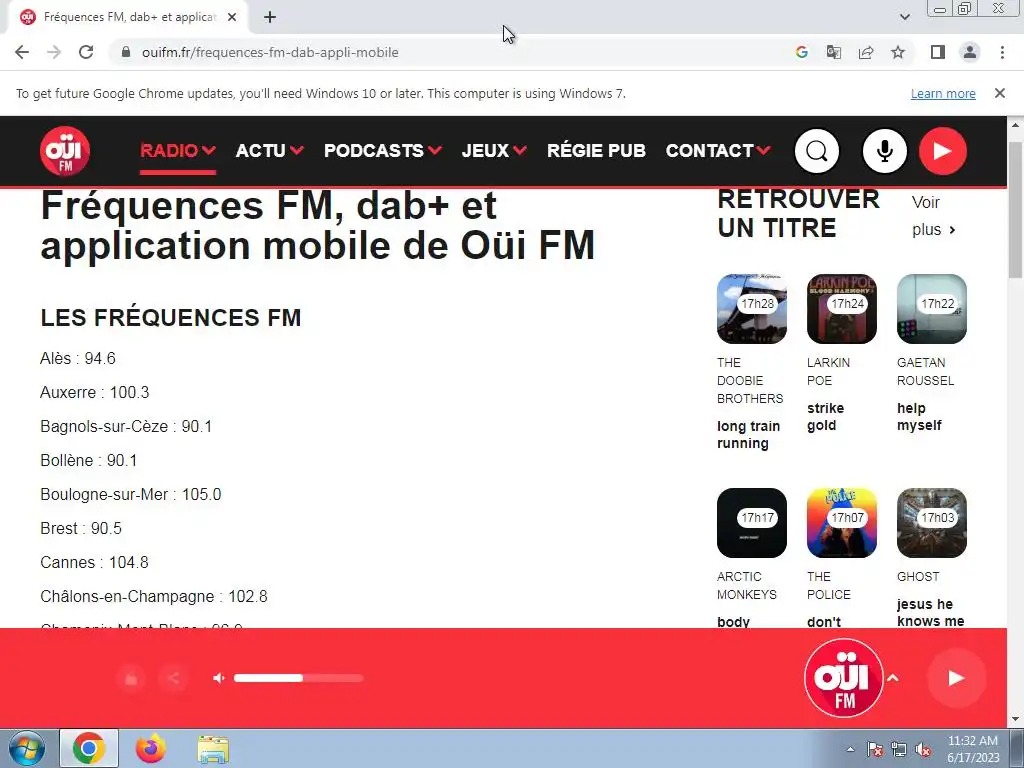The image size is (1024, 768).
Task: Reload the page with refresh icon
Action: tap(86, 52)
